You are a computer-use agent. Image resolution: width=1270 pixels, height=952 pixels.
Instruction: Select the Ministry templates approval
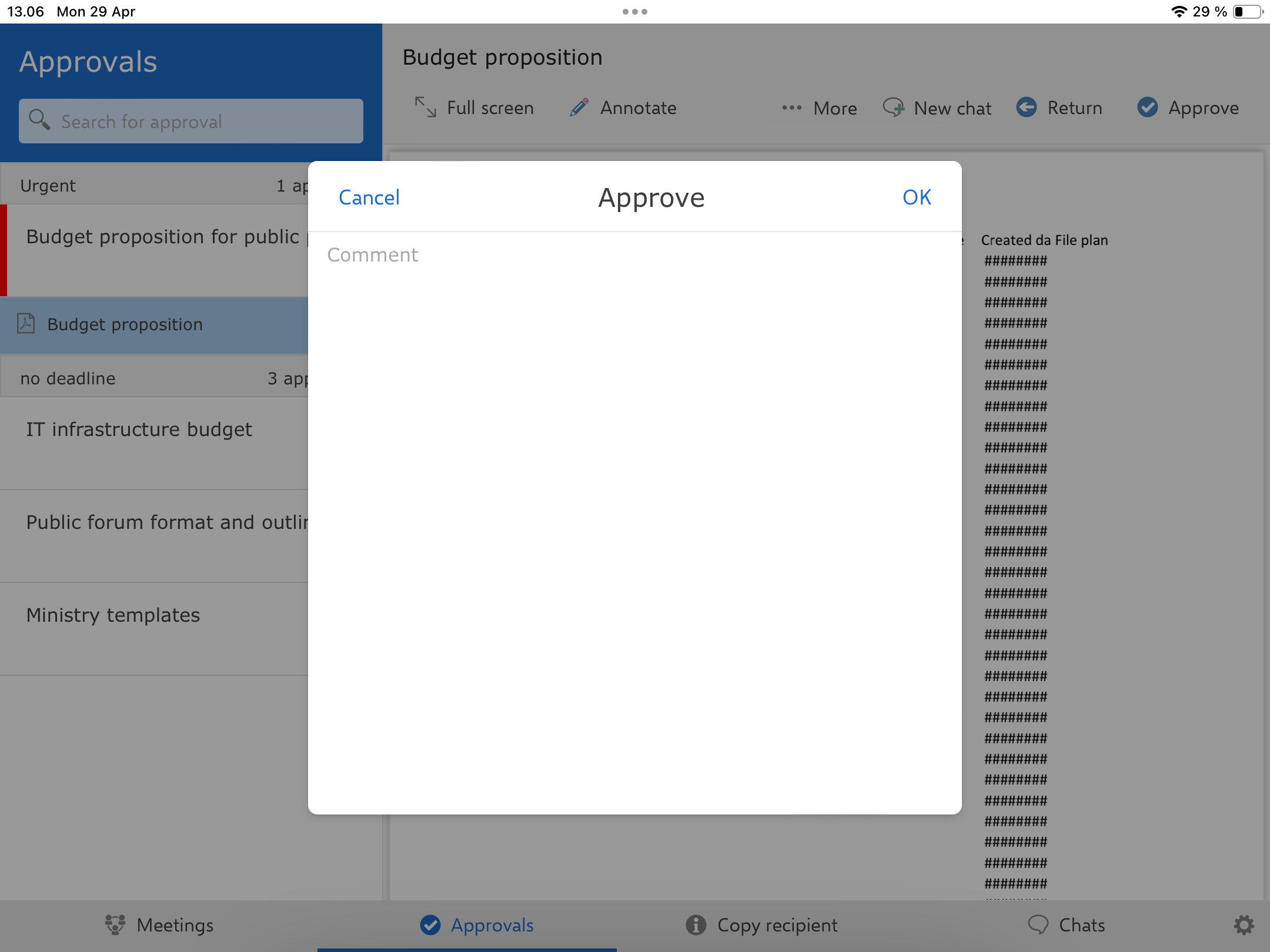point(113,615)
